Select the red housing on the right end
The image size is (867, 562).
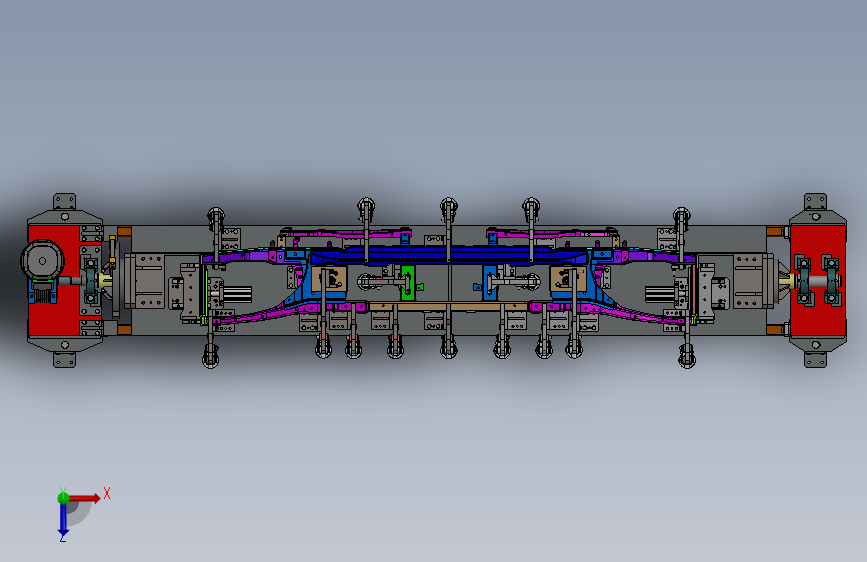click(818, 280)
